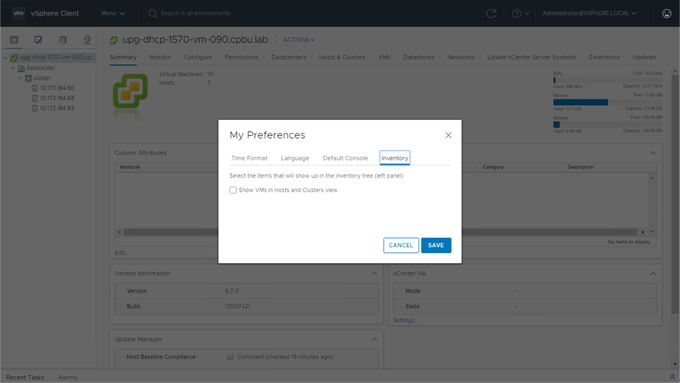Select the Default Console tab
Image resolution: width=680 pixels, height=383 pixels.
tap(345, 158)
